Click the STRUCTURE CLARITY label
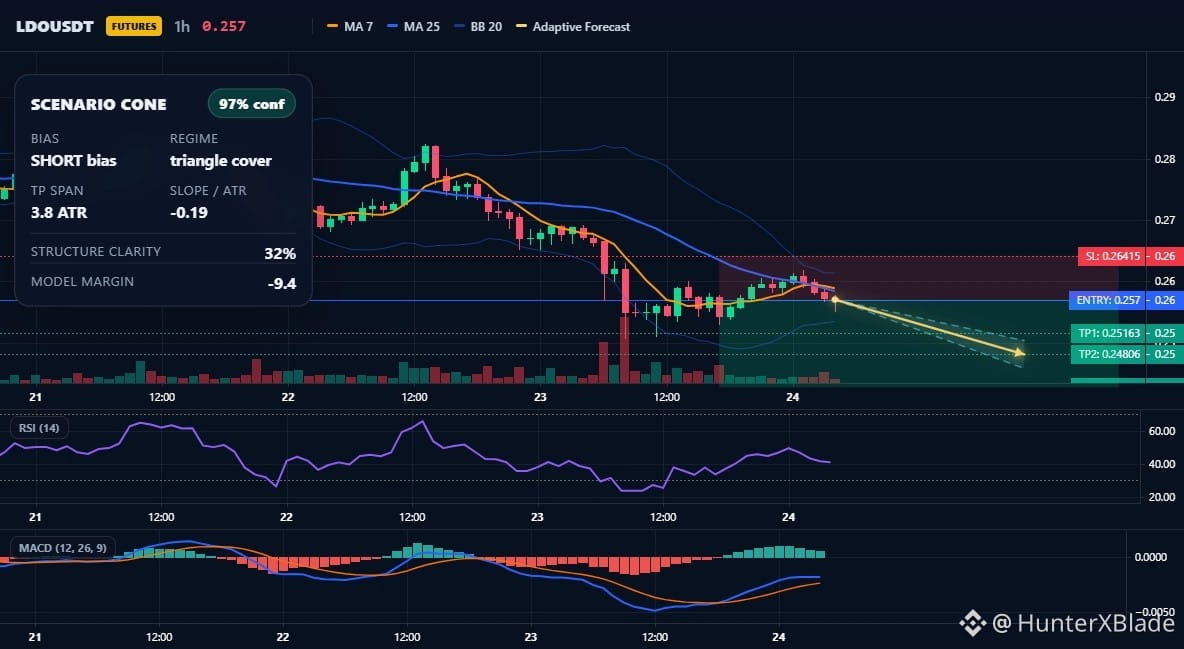Screen dimensions: 1184x649 (96, 252)
